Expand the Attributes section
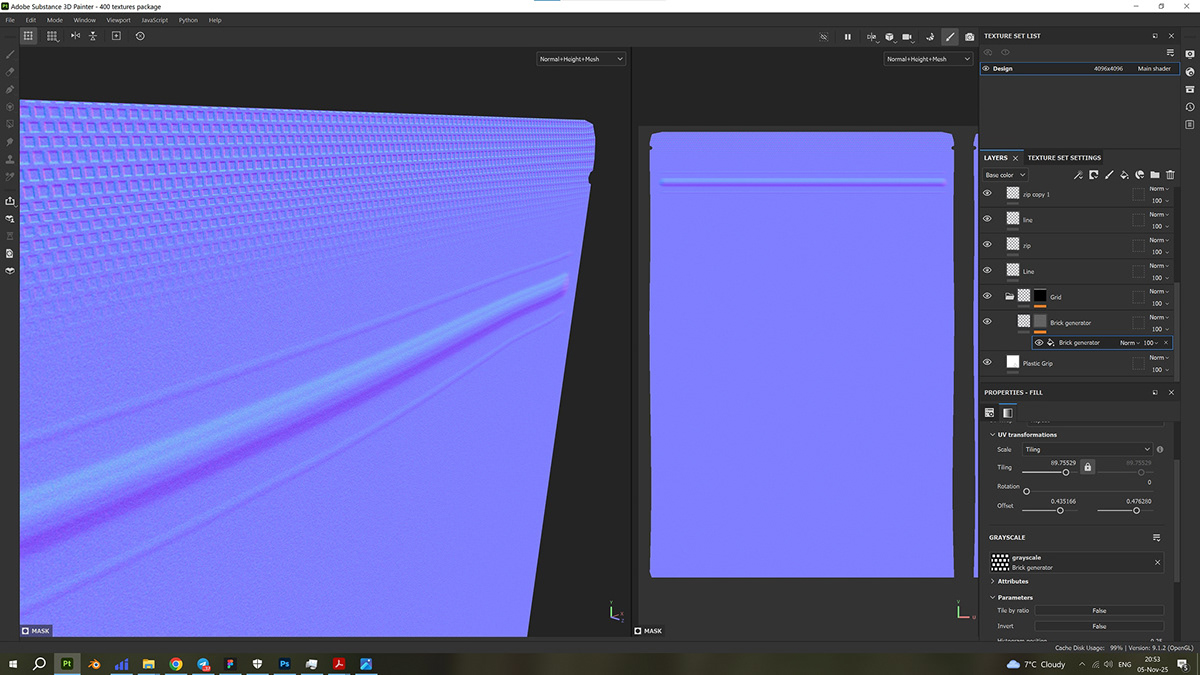The height and width of the screenshot is (675, 1200). [1012, 581]
